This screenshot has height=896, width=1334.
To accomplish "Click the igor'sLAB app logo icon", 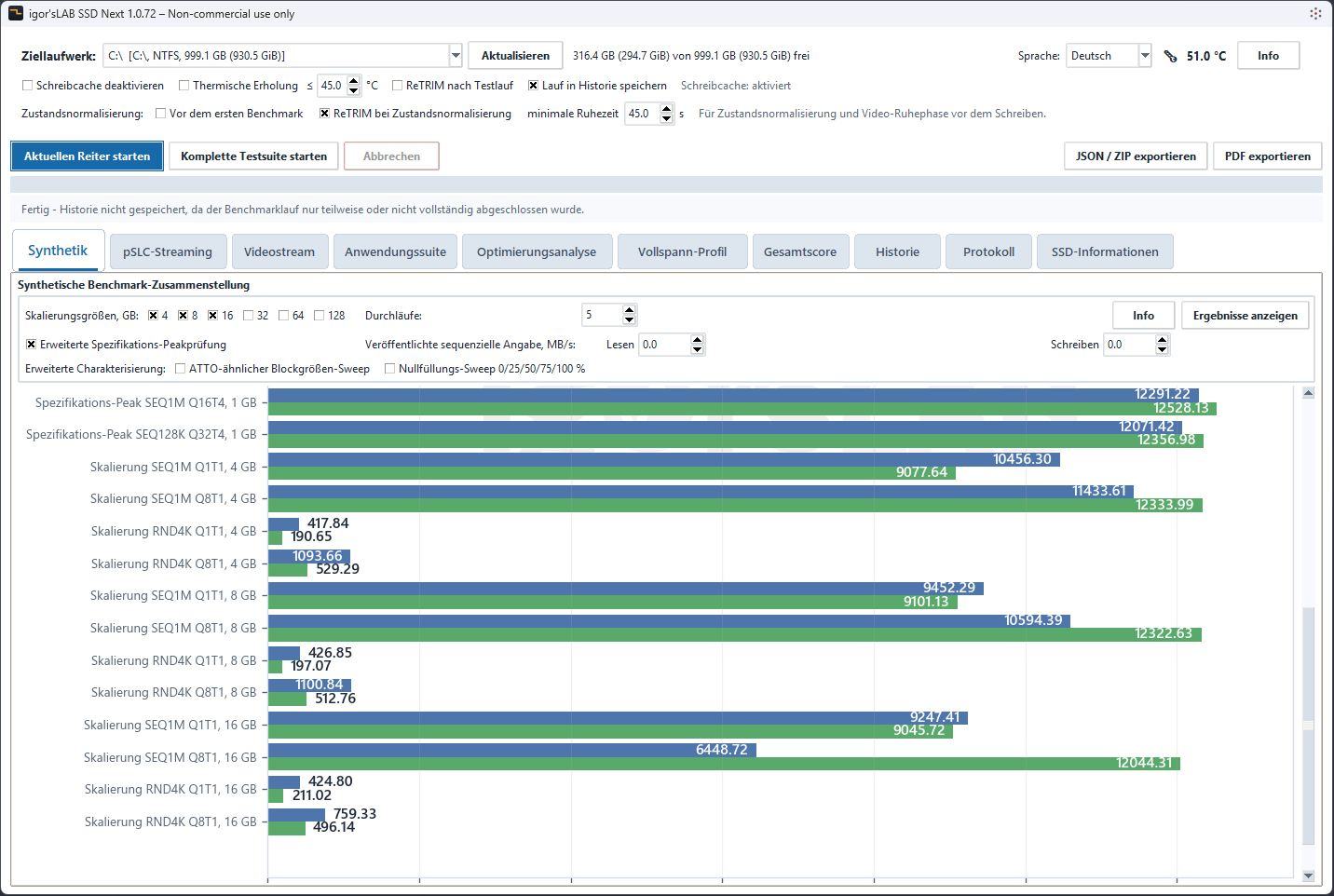I will pyautogui.click(x=15, y=13).
